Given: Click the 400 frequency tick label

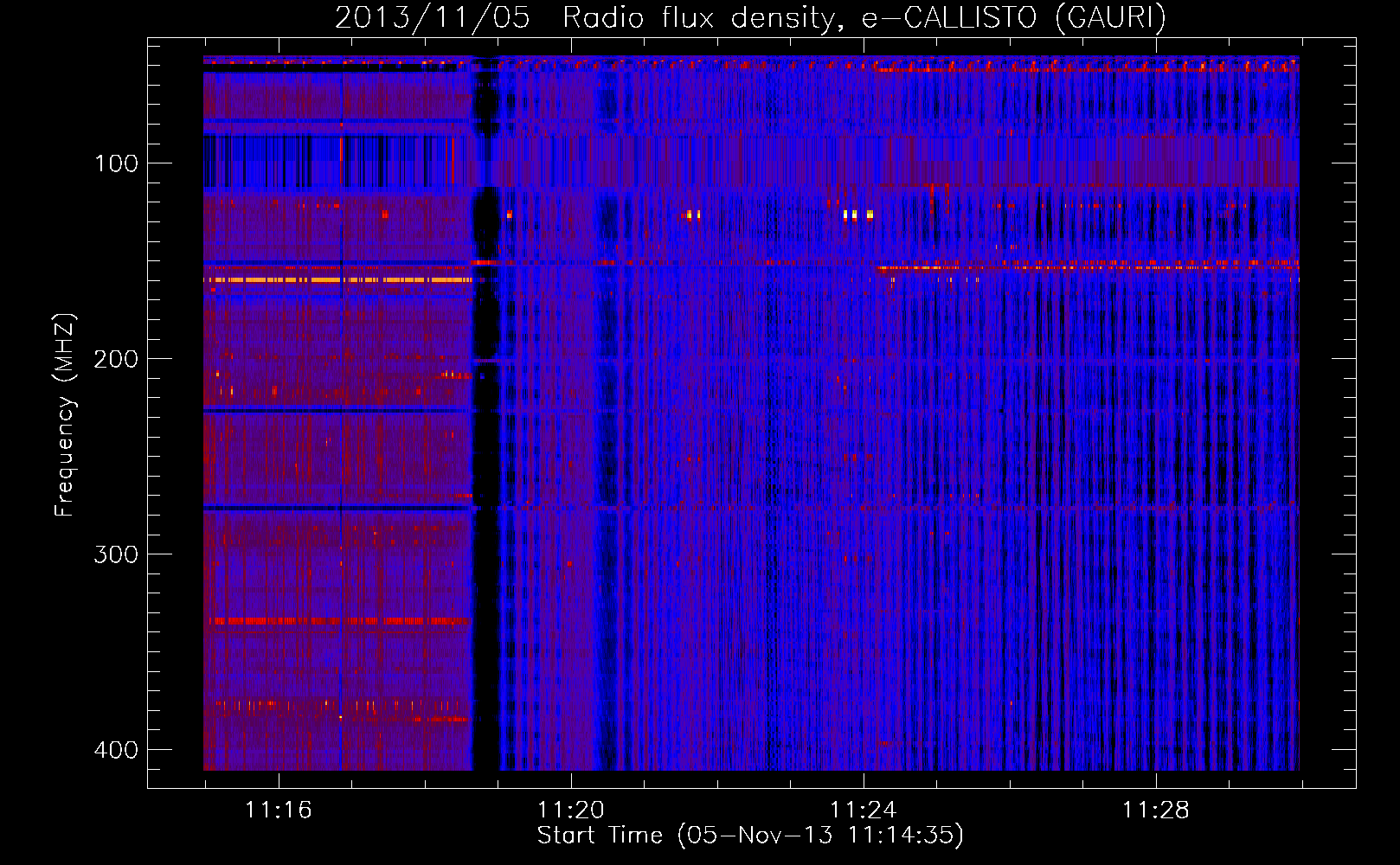Looking at the screenshot, I should point(116,750).
